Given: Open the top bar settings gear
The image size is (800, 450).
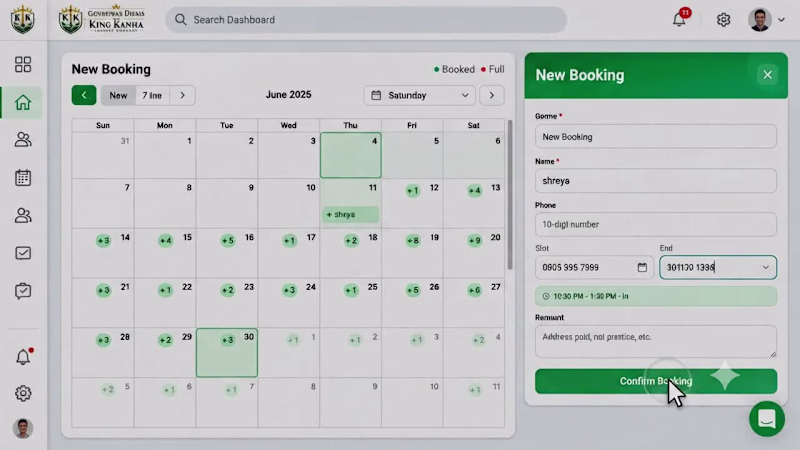Looking at the screenshot, I should click(723, 20).
